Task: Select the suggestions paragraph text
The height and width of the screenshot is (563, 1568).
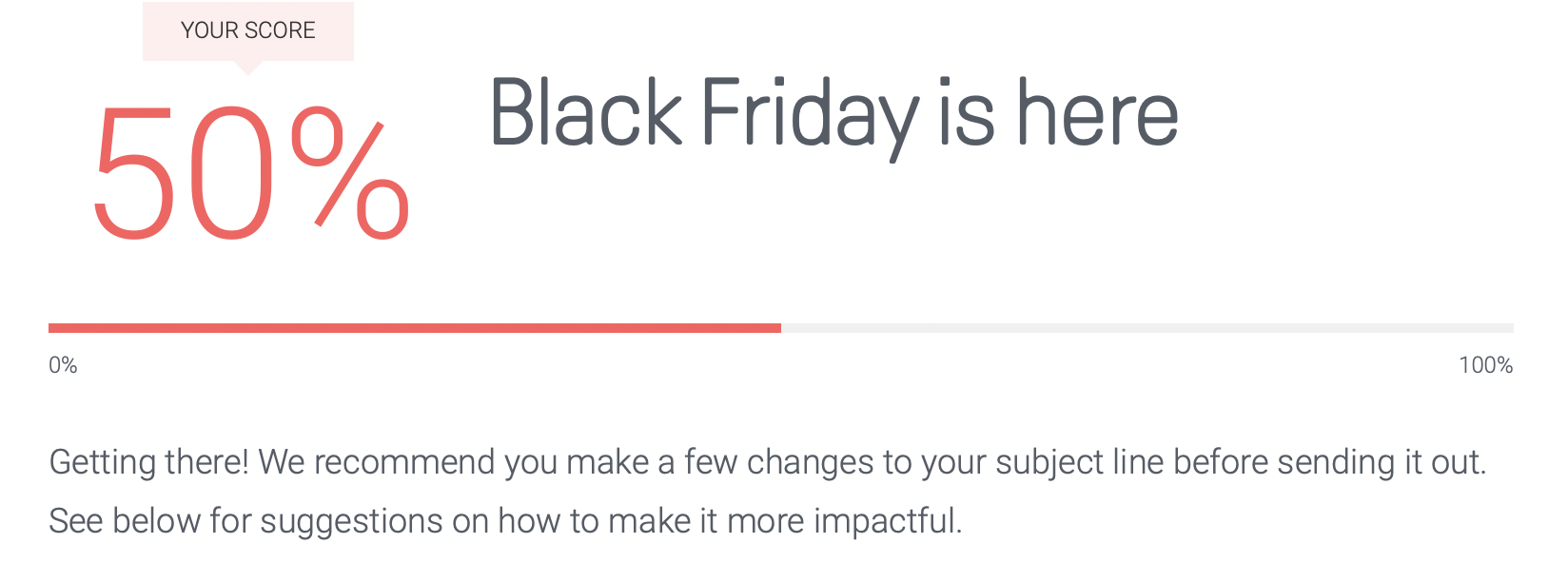Action: pyautogui.click(x=504, y=520)
